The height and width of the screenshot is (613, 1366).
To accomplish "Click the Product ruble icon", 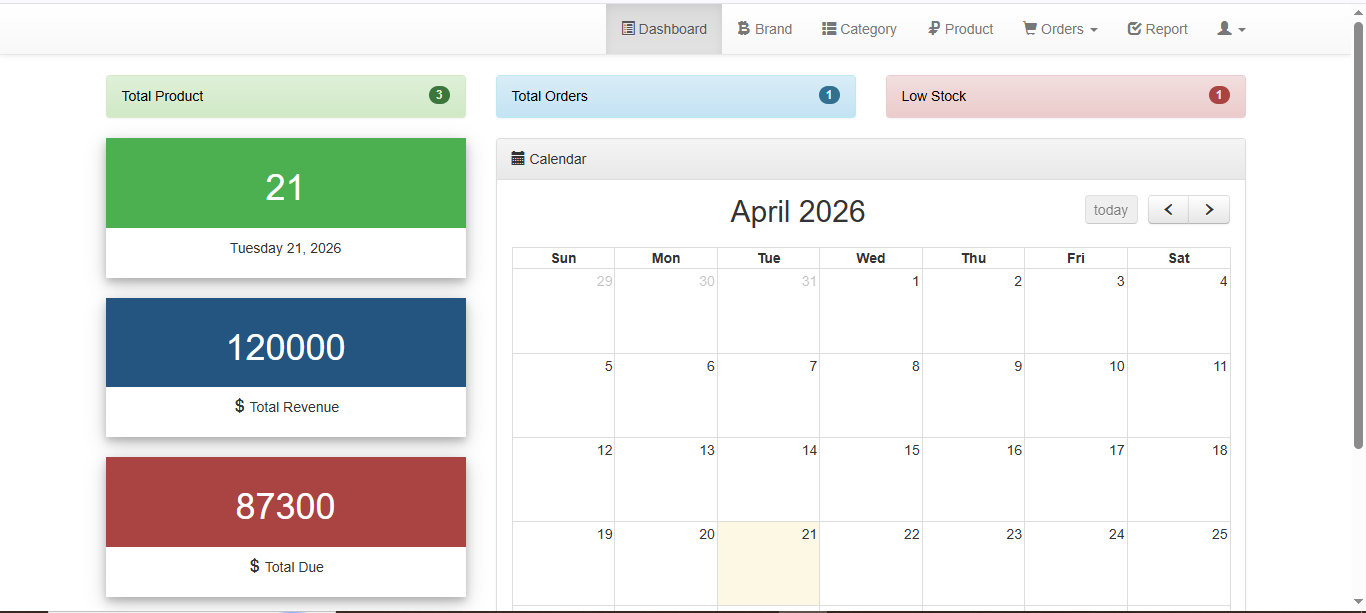I will (x=934, y=29).
